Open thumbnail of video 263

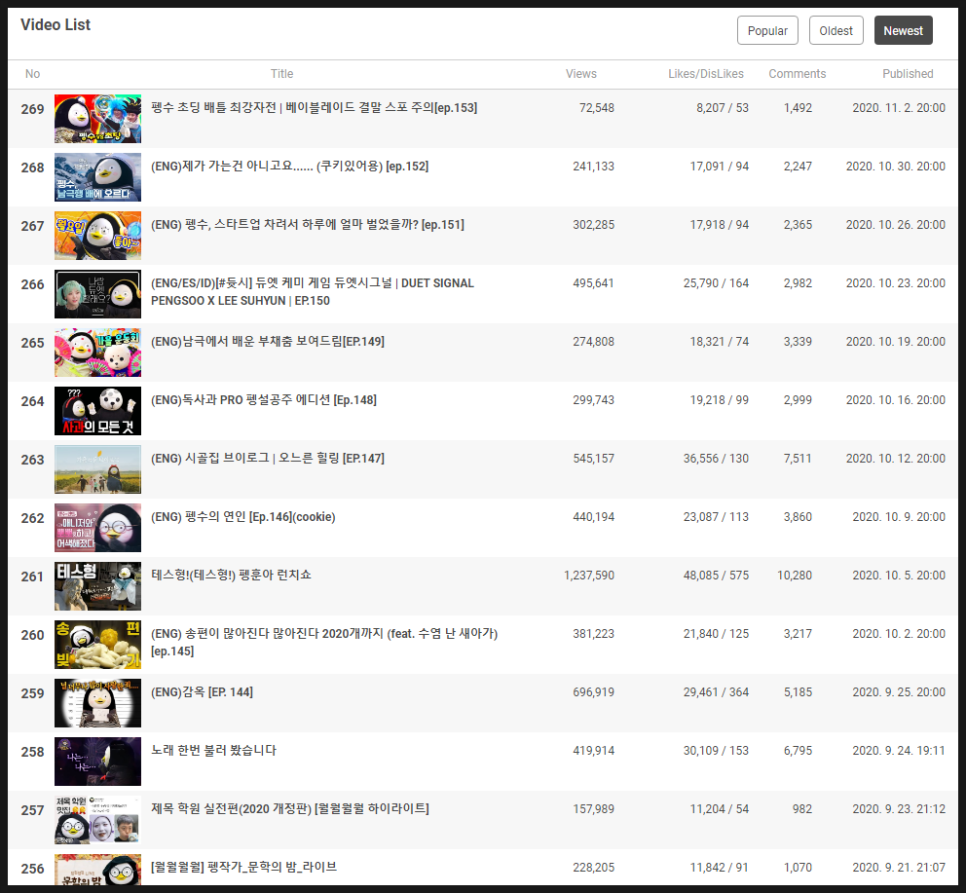[x=97, y=469]
